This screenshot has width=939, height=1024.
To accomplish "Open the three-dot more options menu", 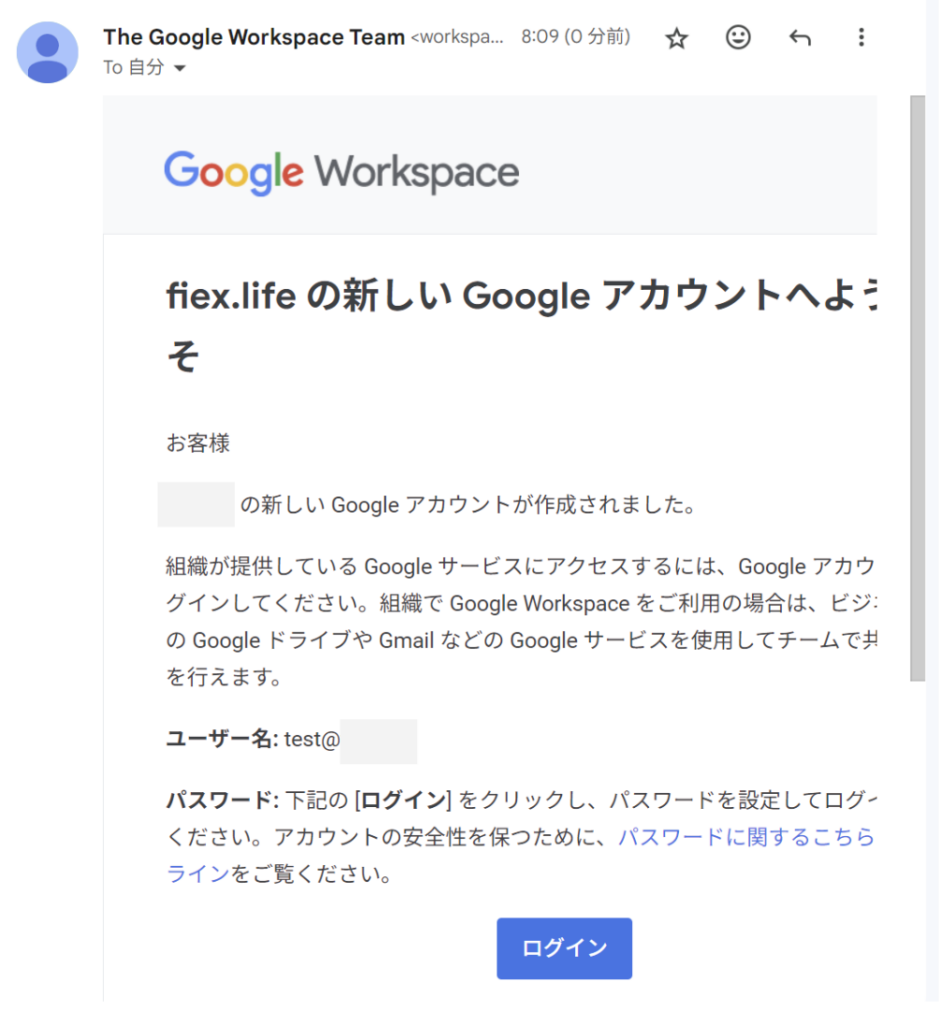I will [861, 39].
